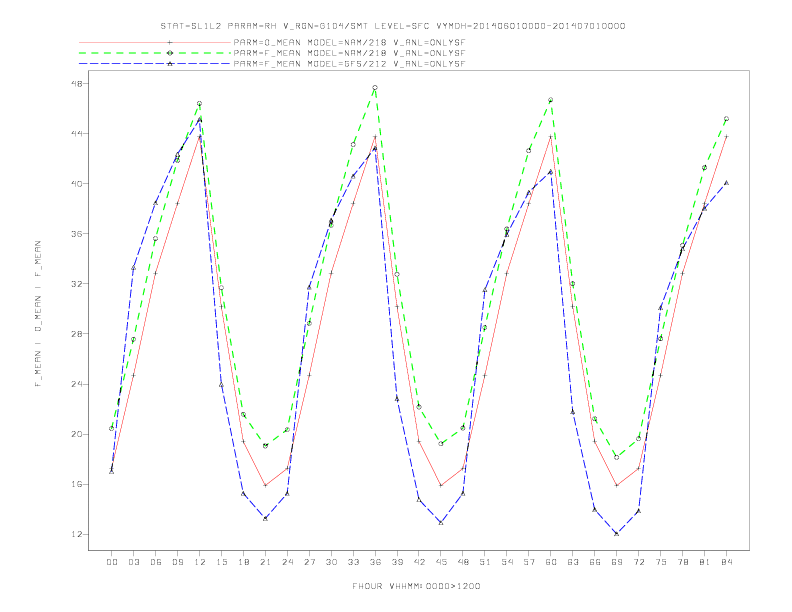Click the x-axis forecast hour label 30
The width and height of the screenshot is (792, 612).
331,562
